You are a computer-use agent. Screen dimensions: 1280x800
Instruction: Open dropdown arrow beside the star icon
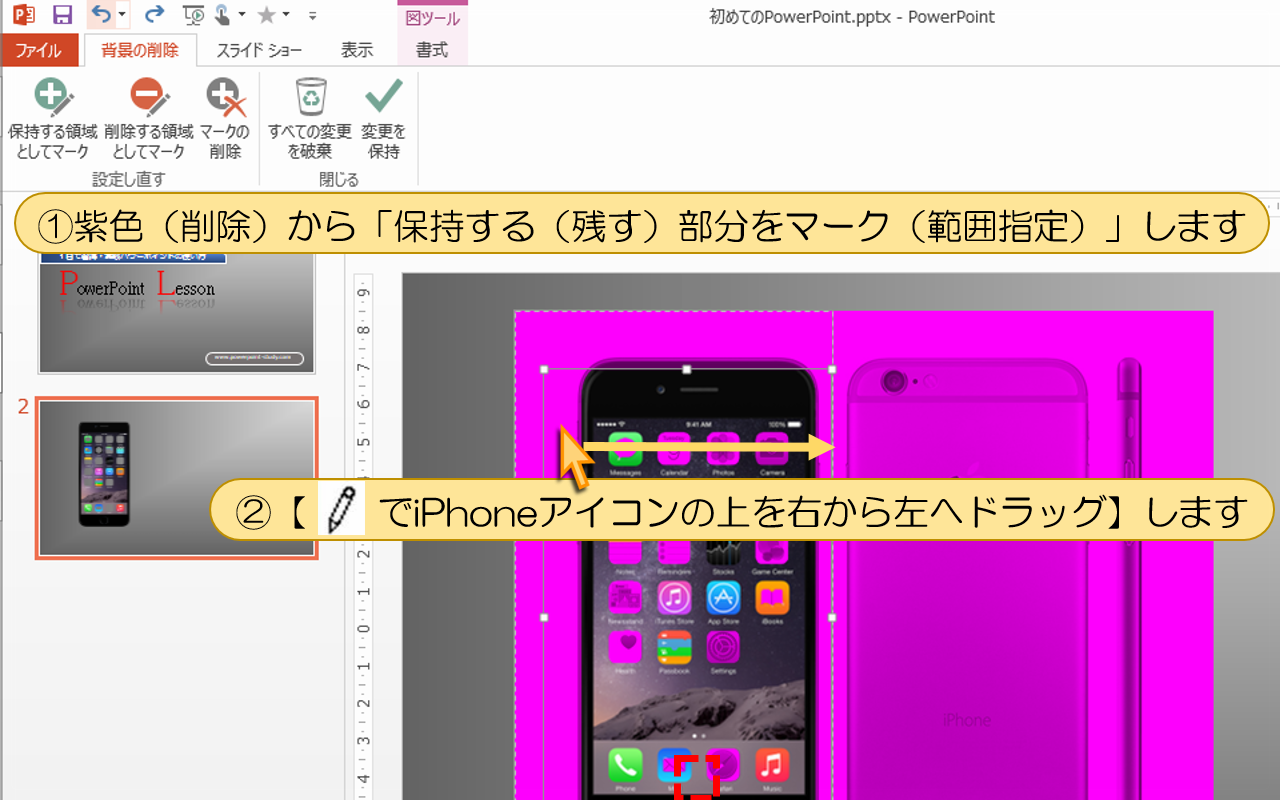pyautogui.click(x=286, y=15)
